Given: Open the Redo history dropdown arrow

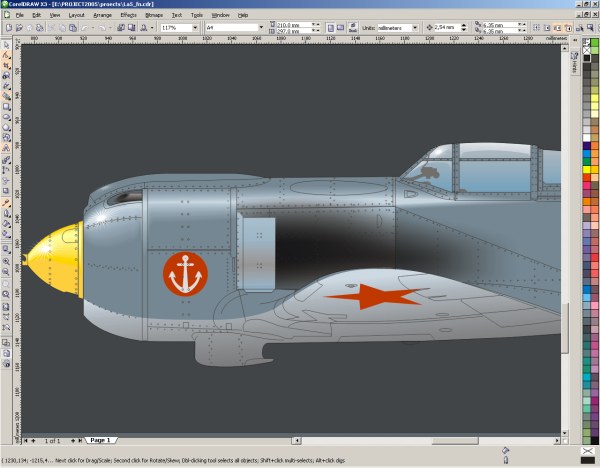Looking at the screenshot, I should tap(110, 28).
